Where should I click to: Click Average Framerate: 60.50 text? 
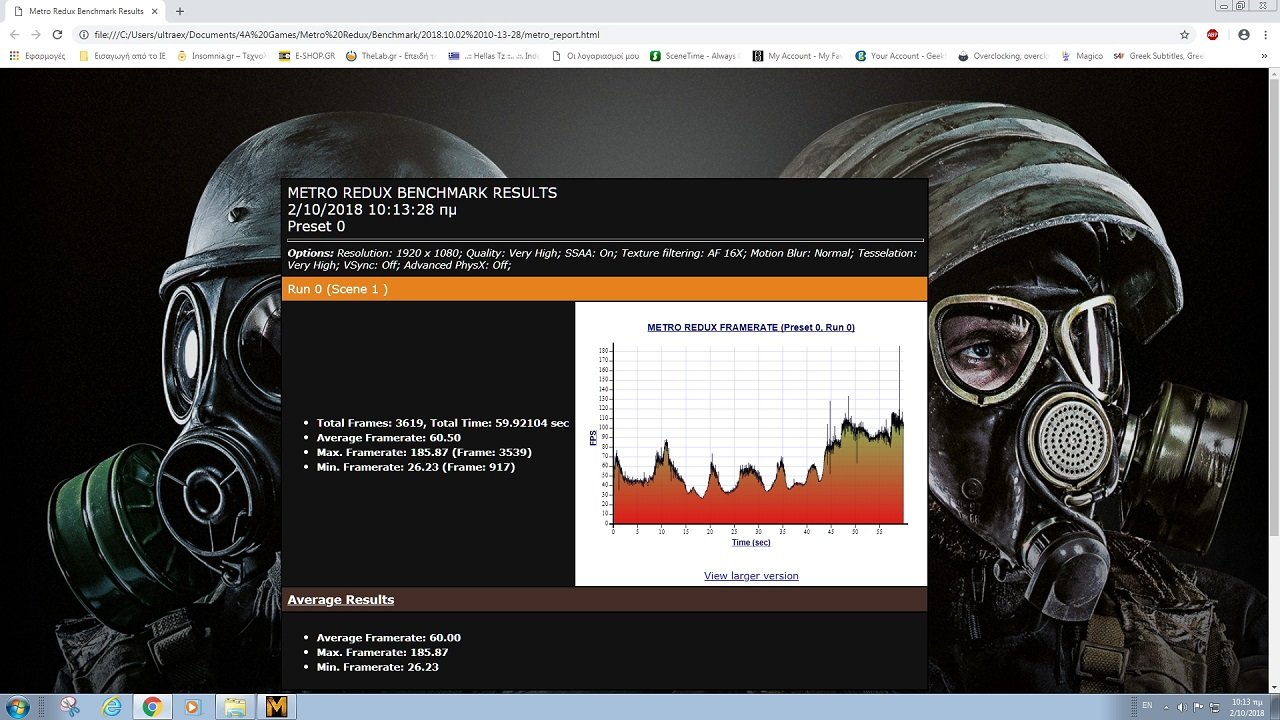[x=388, y=438]
